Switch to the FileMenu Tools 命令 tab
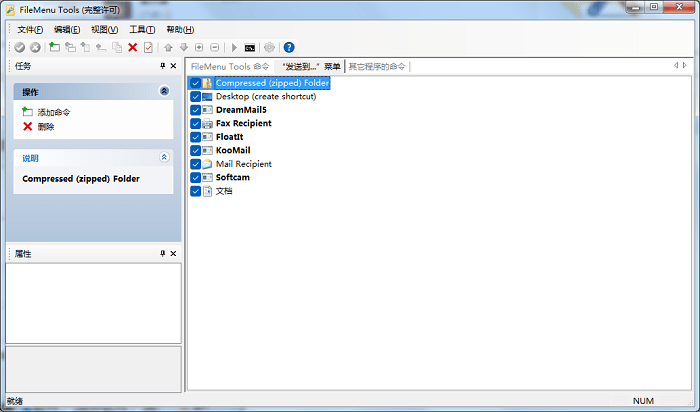Screen dimensions: 700x412 (230, 67)
